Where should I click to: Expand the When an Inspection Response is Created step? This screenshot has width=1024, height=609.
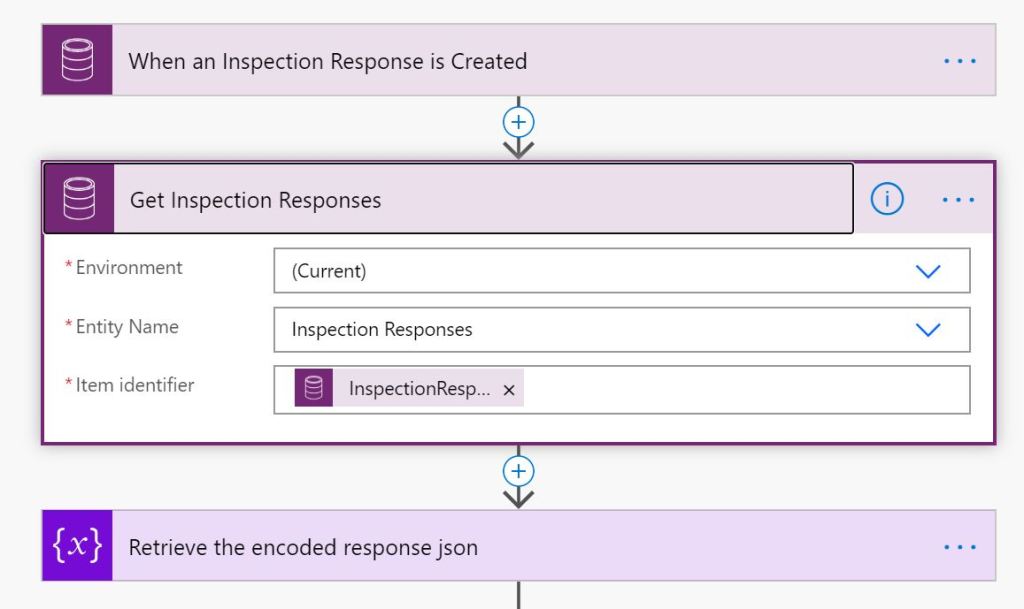tap(500, 61)
